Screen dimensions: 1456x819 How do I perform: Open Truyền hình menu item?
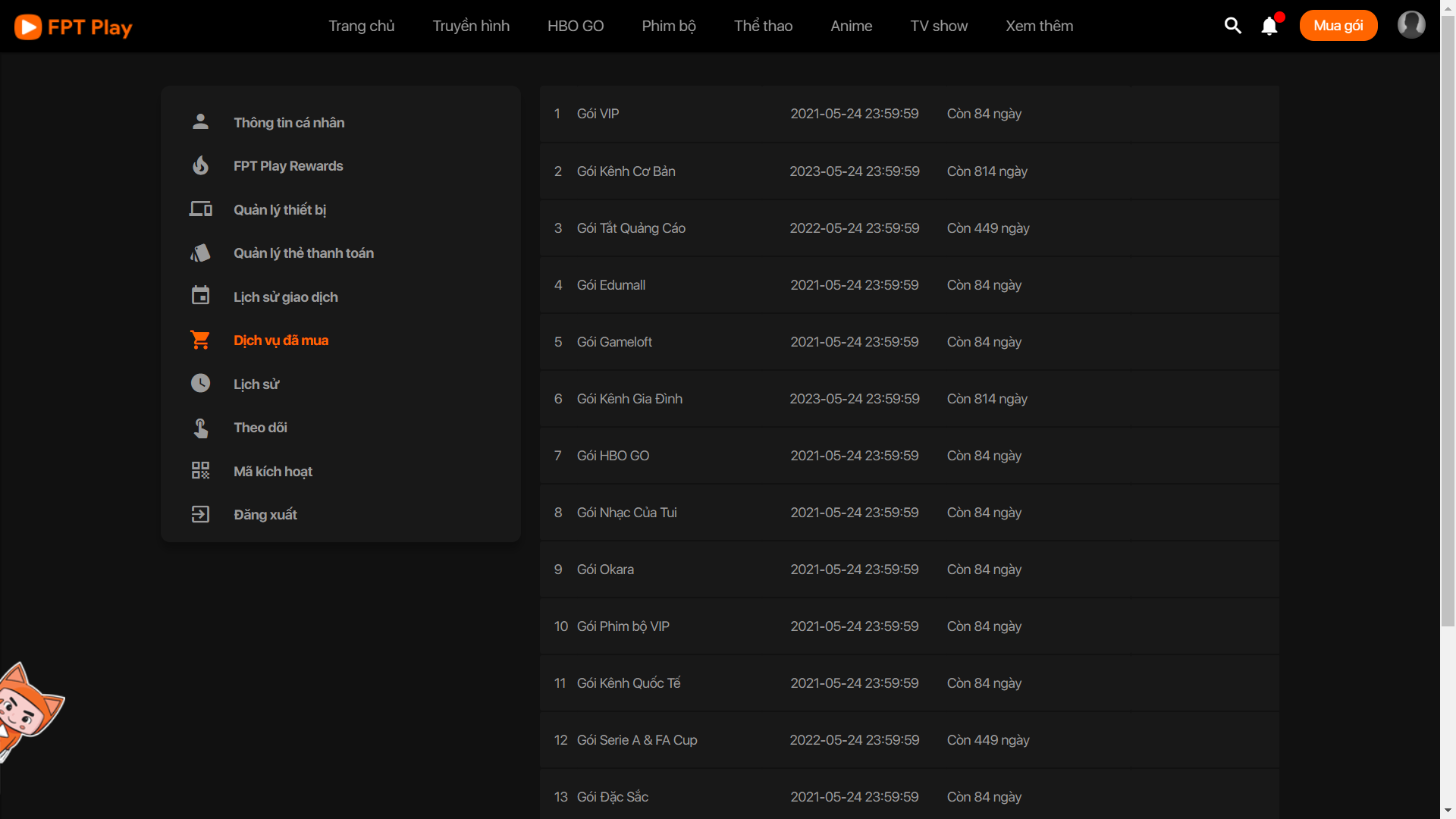(471, 26)
